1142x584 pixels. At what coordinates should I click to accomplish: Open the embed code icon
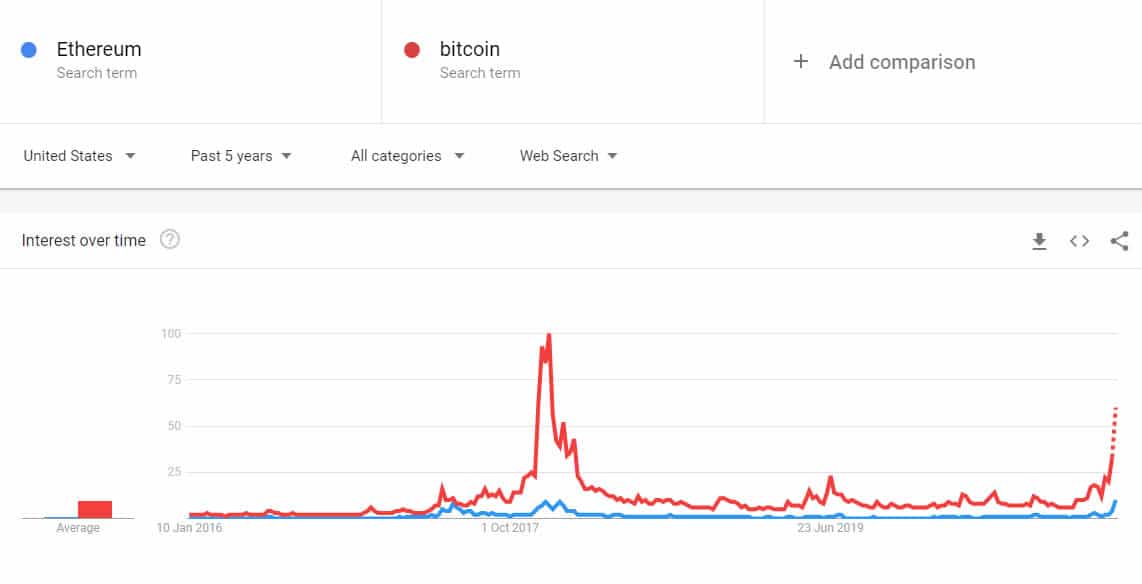(1079, 240)
